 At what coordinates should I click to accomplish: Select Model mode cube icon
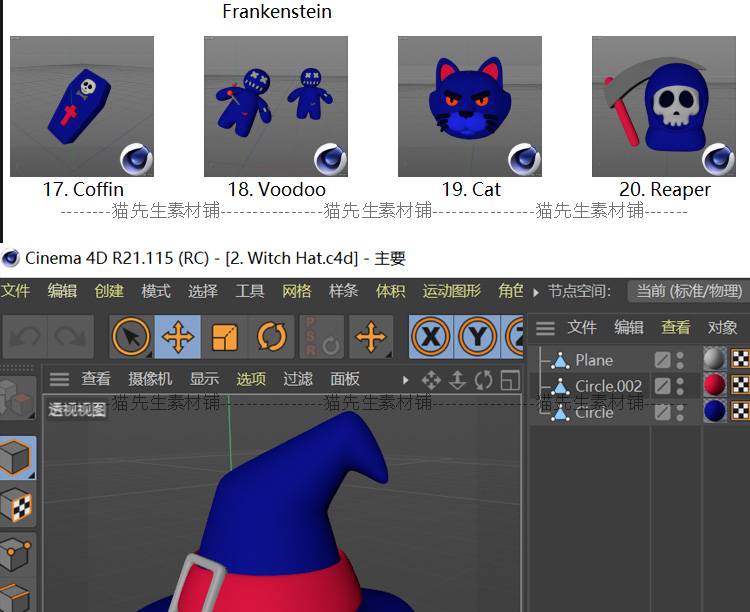[17, 458]
